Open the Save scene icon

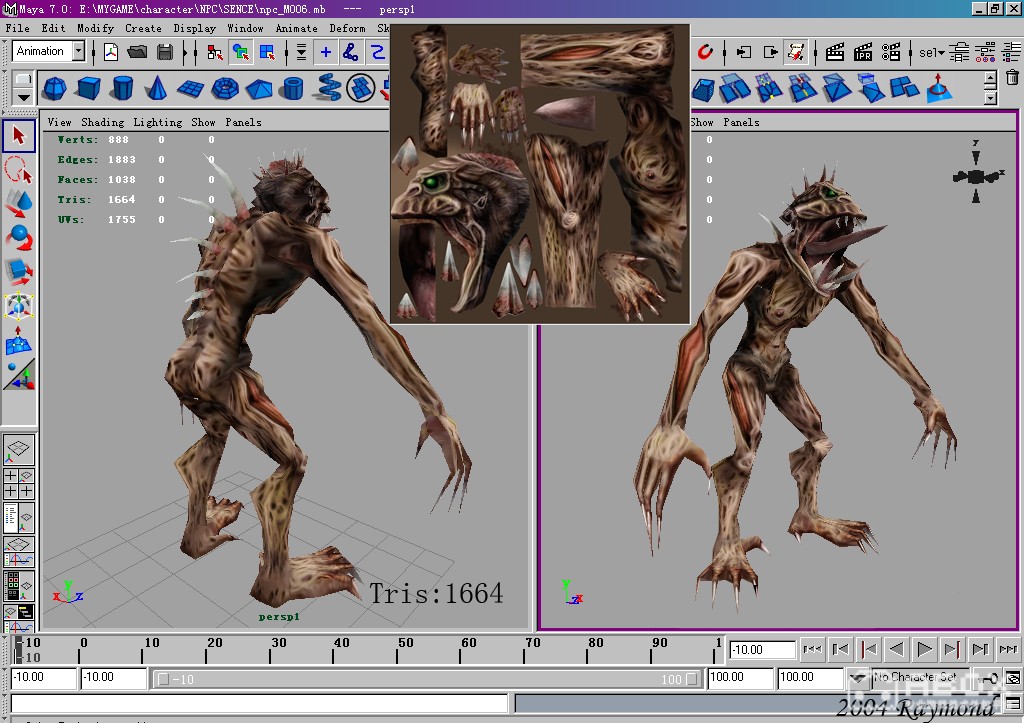(165, 52)
